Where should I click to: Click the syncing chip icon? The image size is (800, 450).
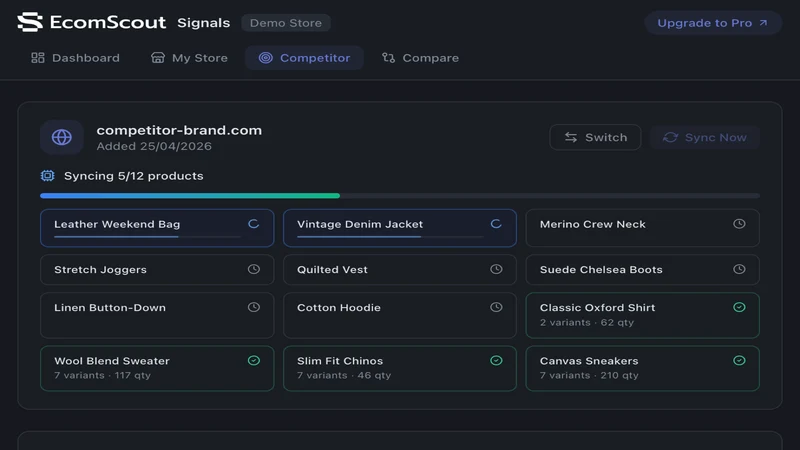pos(47,176)
